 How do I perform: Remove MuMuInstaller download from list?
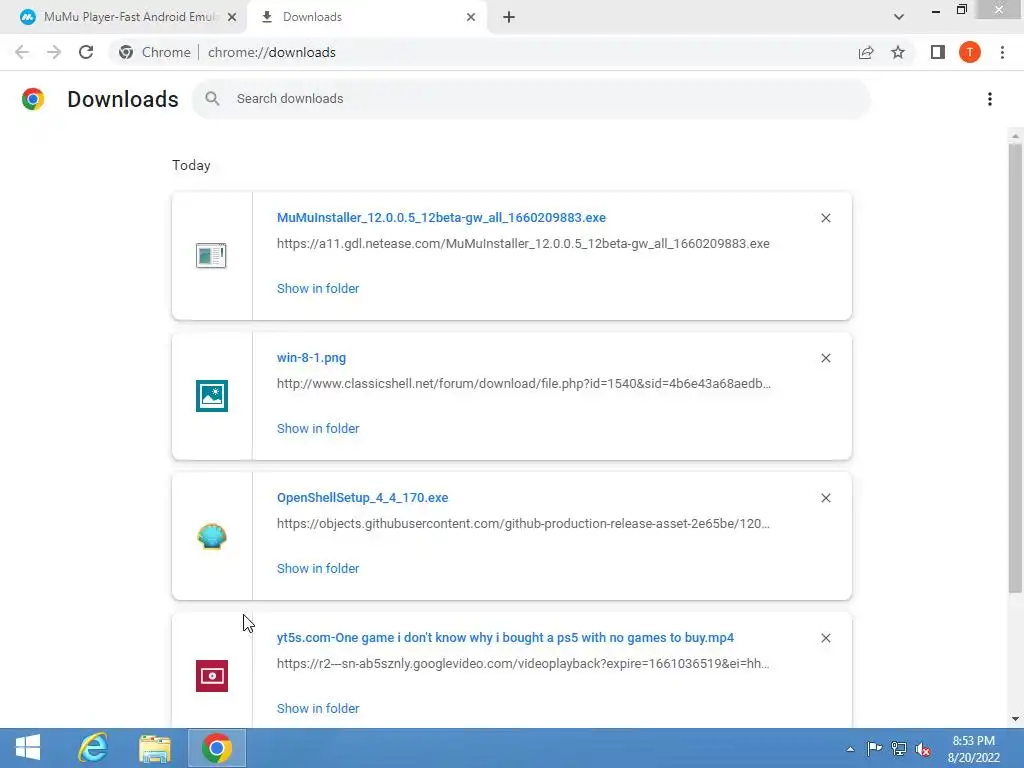825,218
